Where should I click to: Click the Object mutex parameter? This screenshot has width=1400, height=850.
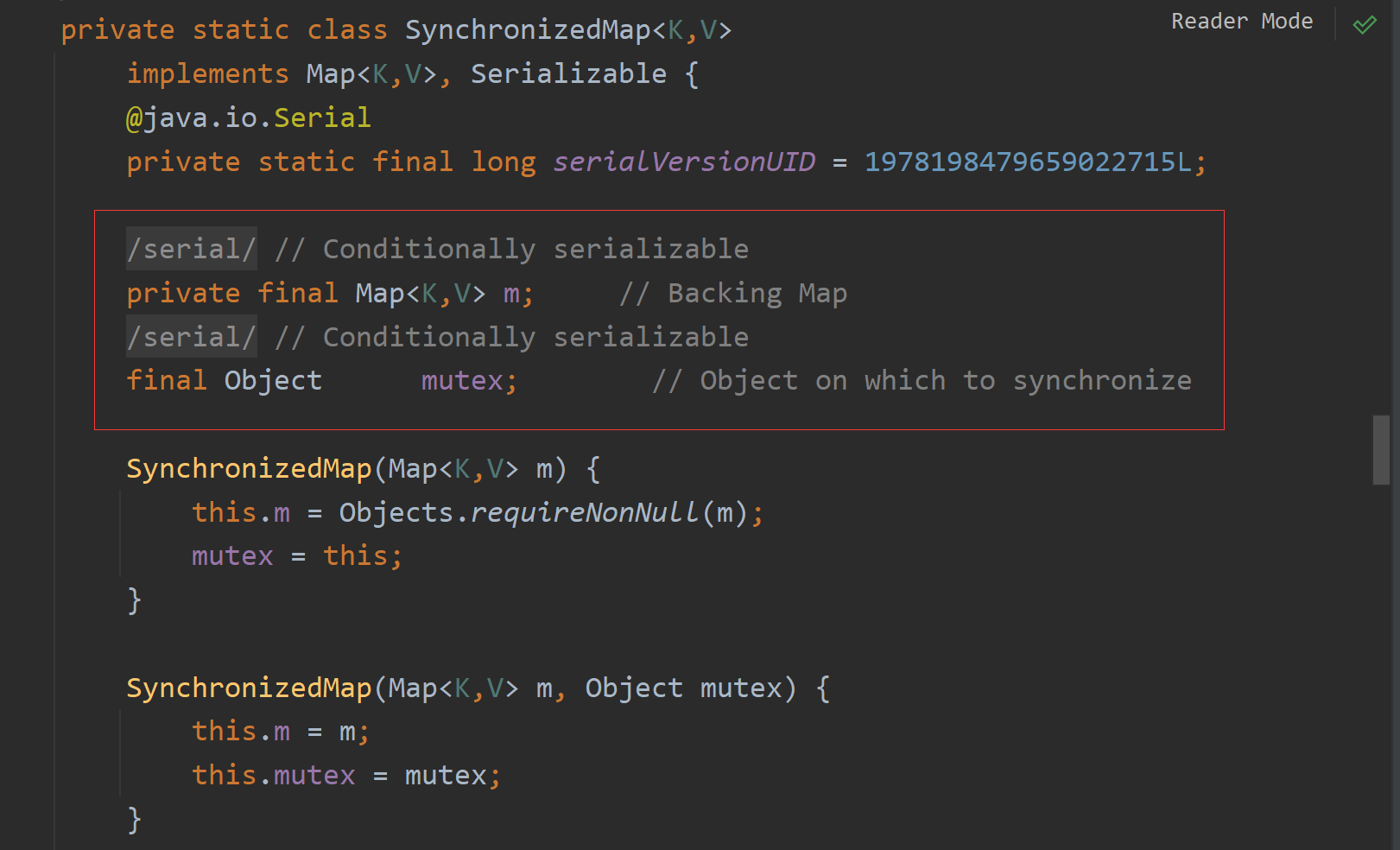click(684, 688)
